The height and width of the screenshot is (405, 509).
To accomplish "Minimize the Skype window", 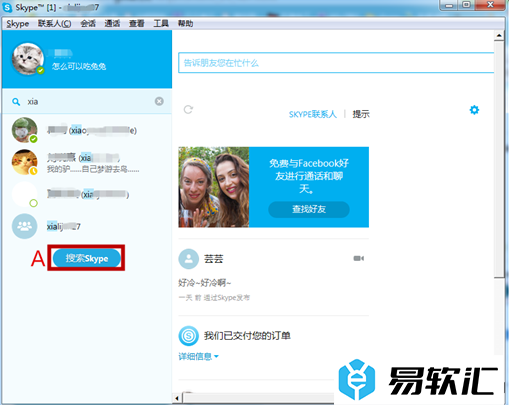I will (450, 5).
